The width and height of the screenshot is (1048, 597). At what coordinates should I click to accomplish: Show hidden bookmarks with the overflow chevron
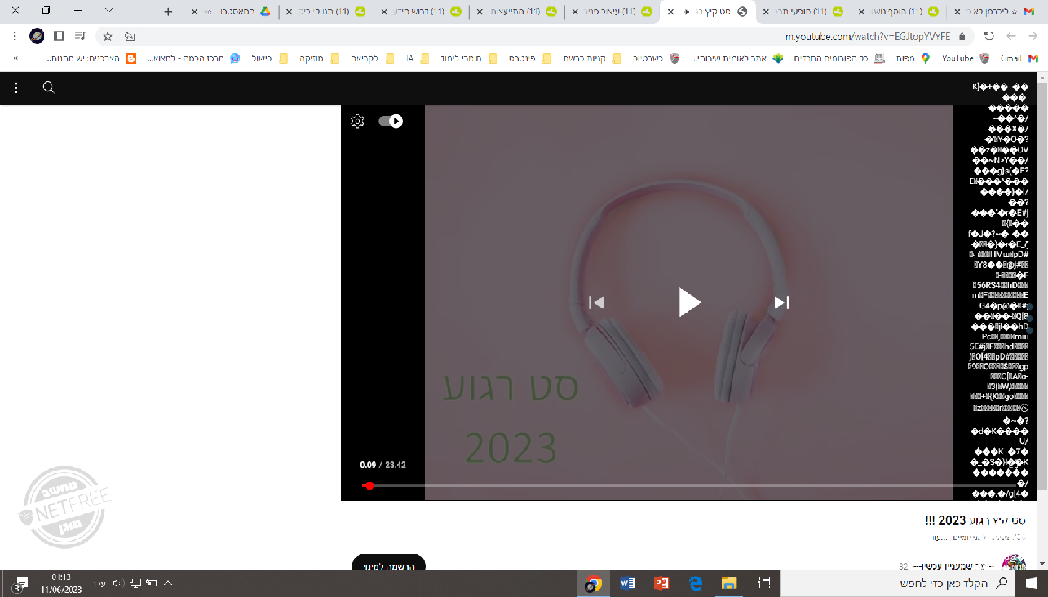pyautogui.click(x=15, y=58)
